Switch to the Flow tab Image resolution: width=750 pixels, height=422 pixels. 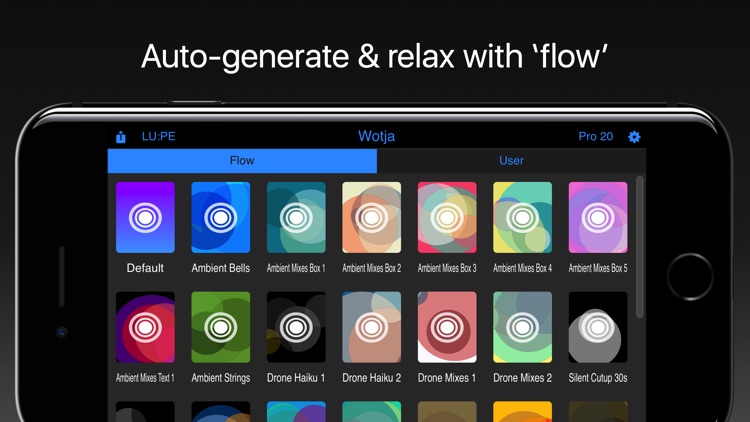242,160
